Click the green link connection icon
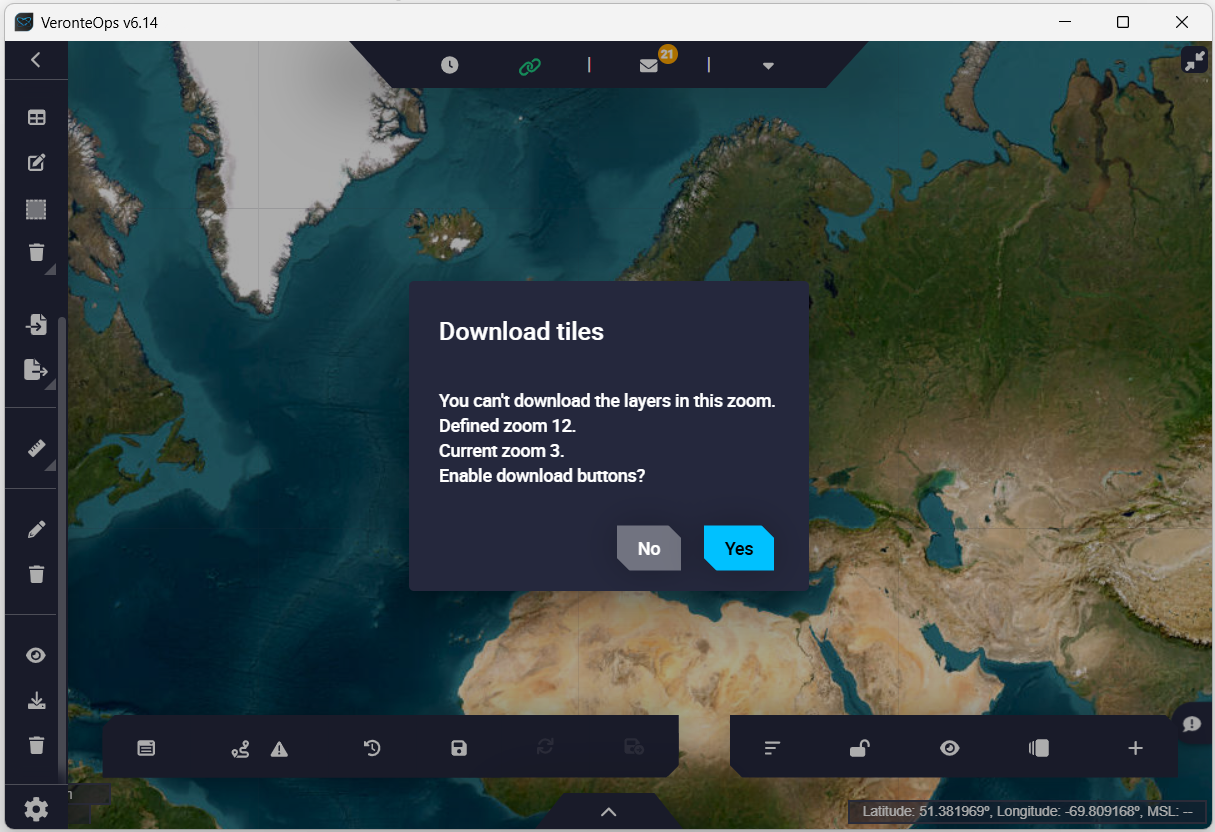 (529, 66)
